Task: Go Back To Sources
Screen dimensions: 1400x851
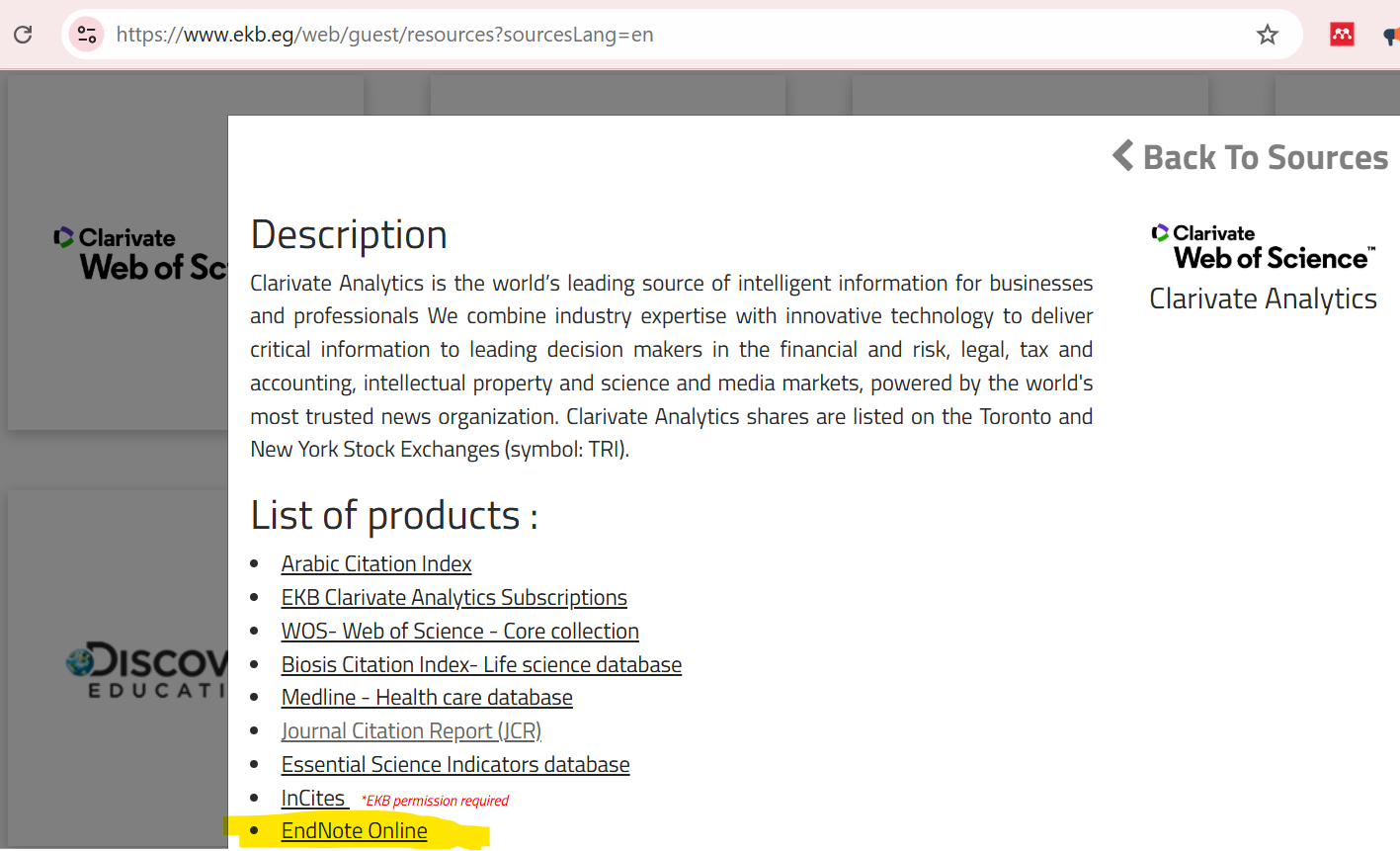Action: (1250, 156)
